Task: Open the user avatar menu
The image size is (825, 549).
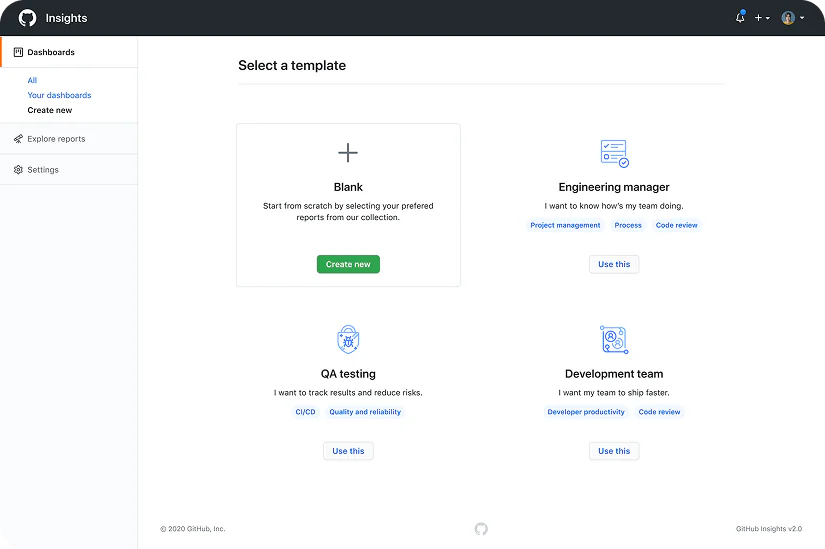Action: click(792, 18)
